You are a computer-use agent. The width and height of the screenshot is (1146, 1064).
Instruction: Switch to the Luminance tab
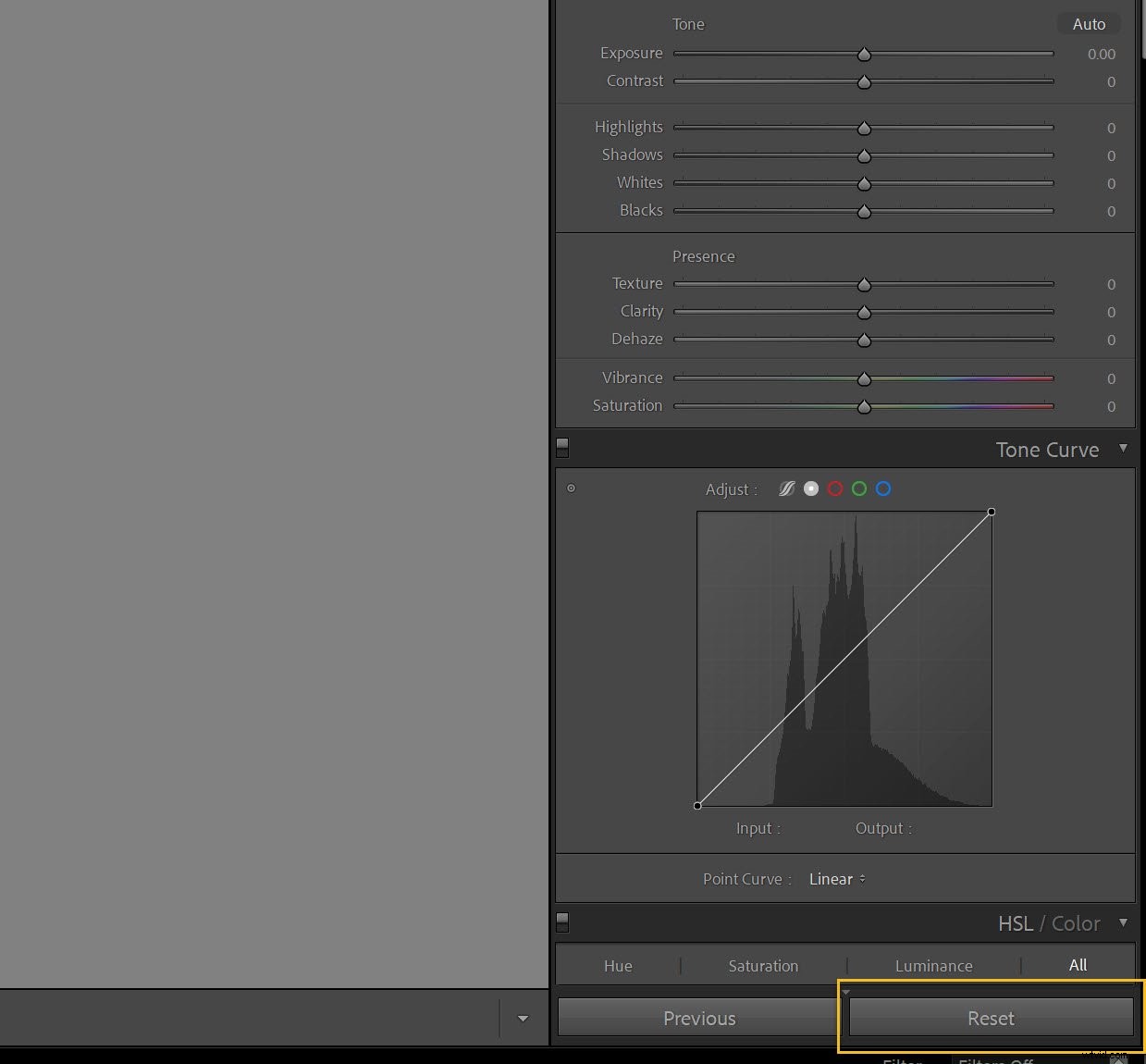[933, 965]
